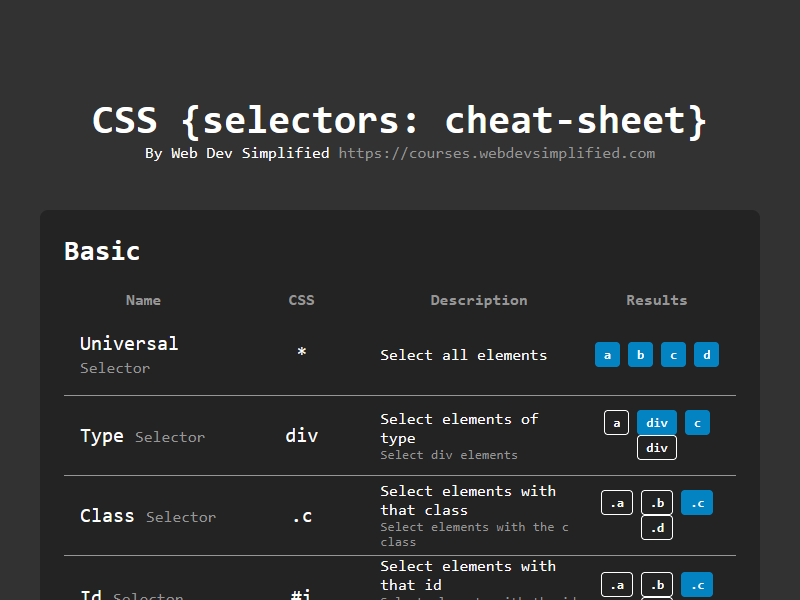Click the blue 'd' badge in Universal row
Viewport: 800px width, 600px height.
[x=706, y=355]
